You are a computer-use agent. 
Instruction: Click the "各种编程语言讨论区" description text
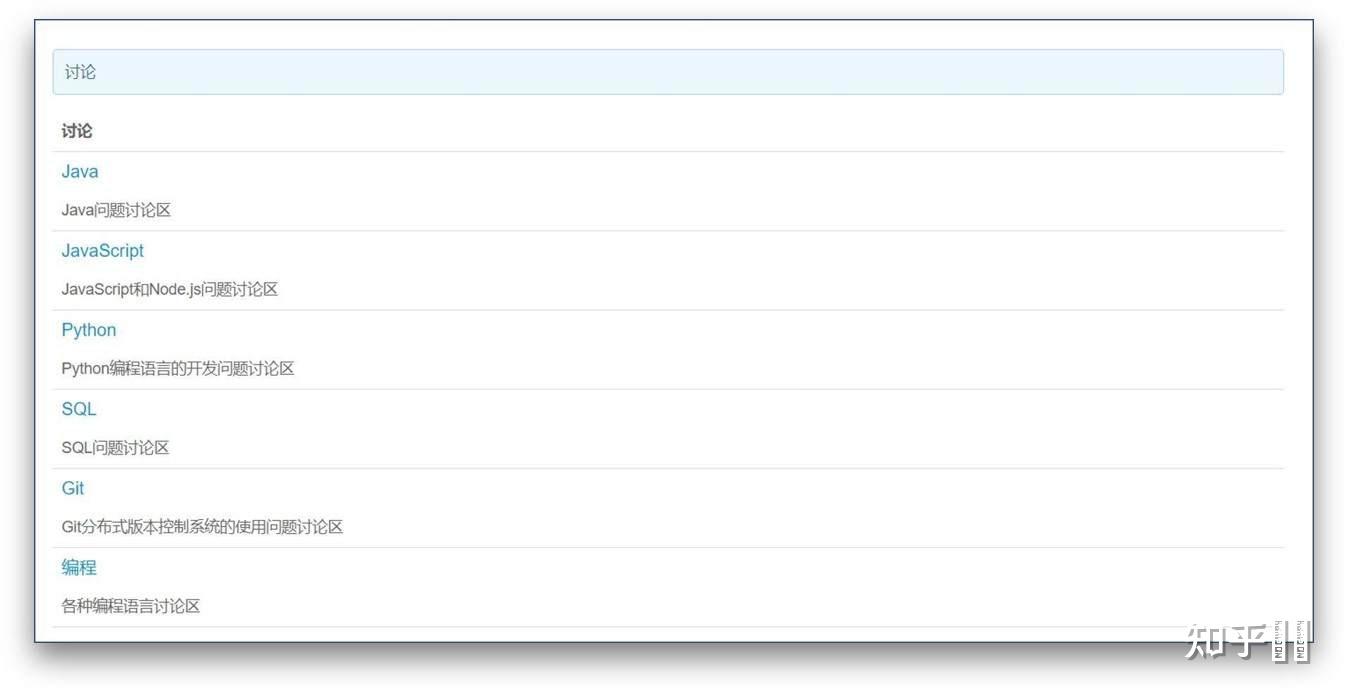point(130,606)
